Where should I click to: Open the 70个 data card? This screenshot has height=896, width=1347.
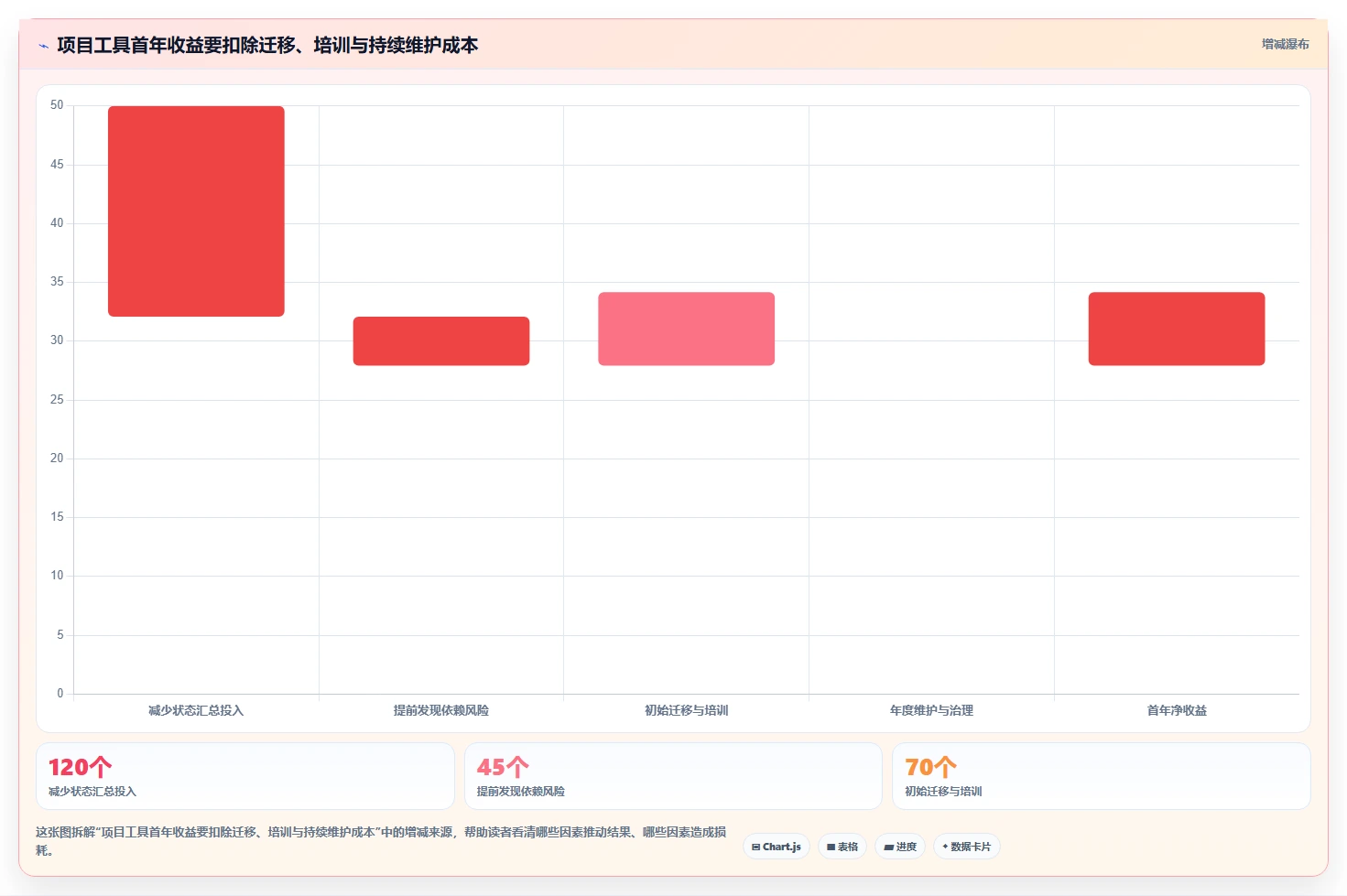[1102, 776]
